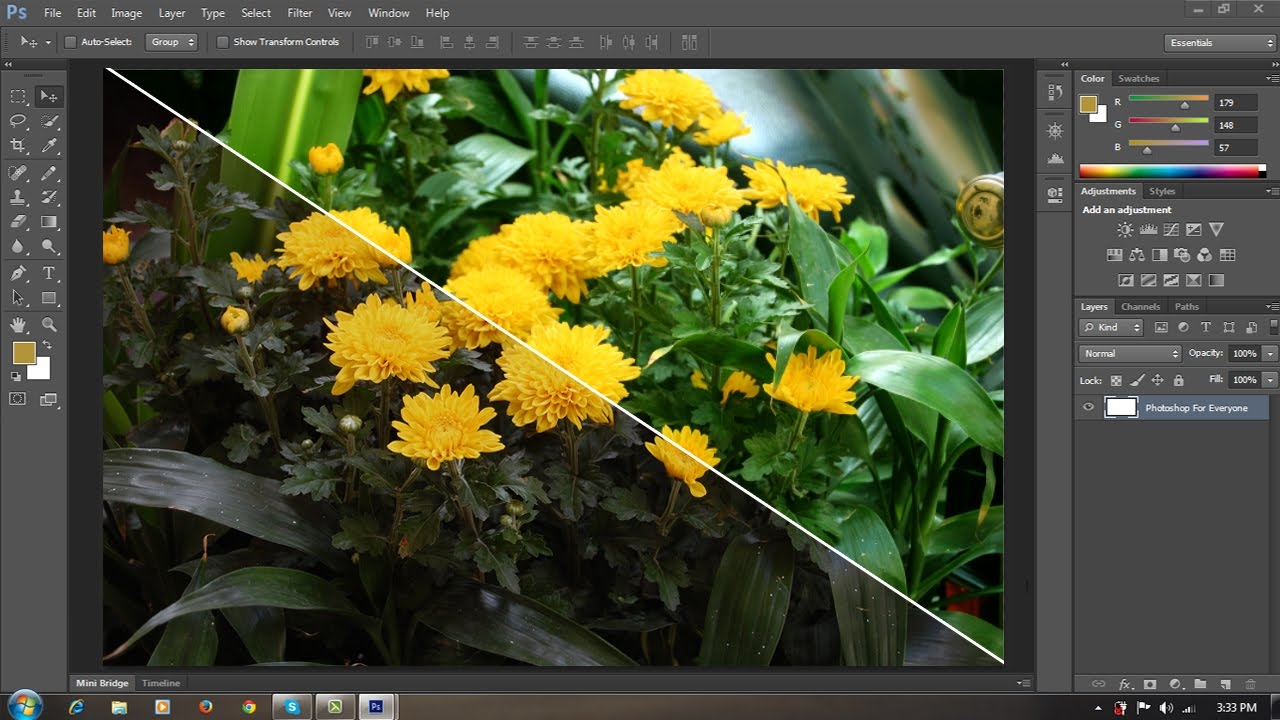This screenshot has height=720, width=1280.
Task: Expand the Group auto-select dropdown
Action: coord(171,42)
